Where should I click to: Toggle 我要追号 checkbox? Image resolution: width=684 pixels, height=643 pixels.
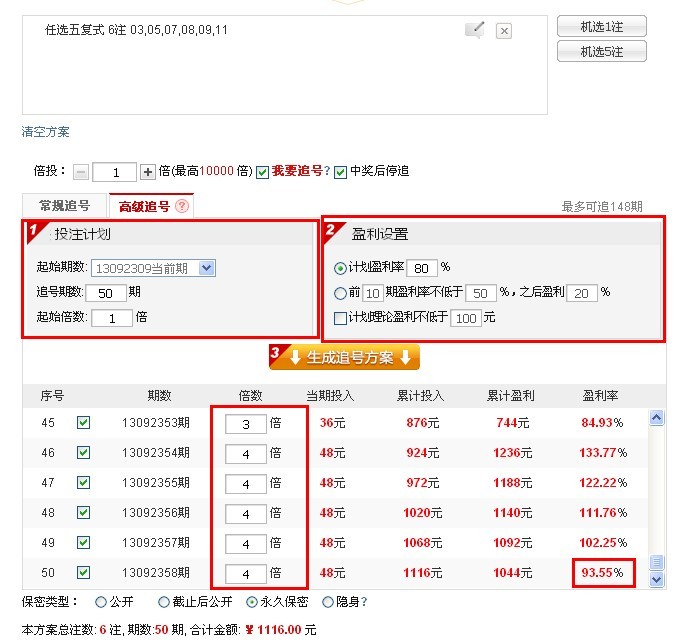coord(263,172)
